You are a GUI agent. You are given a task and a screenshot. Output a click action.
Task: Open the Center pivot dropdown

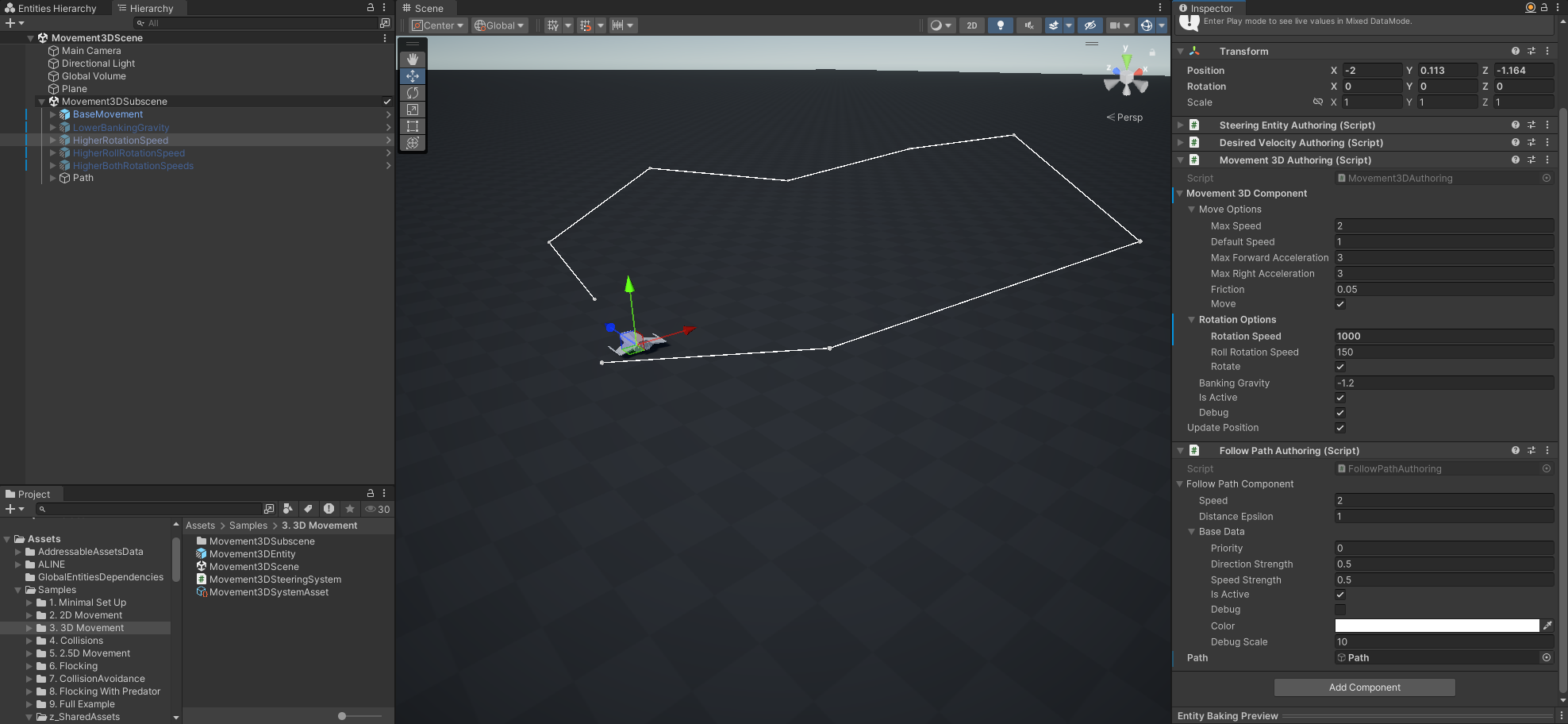438,25
